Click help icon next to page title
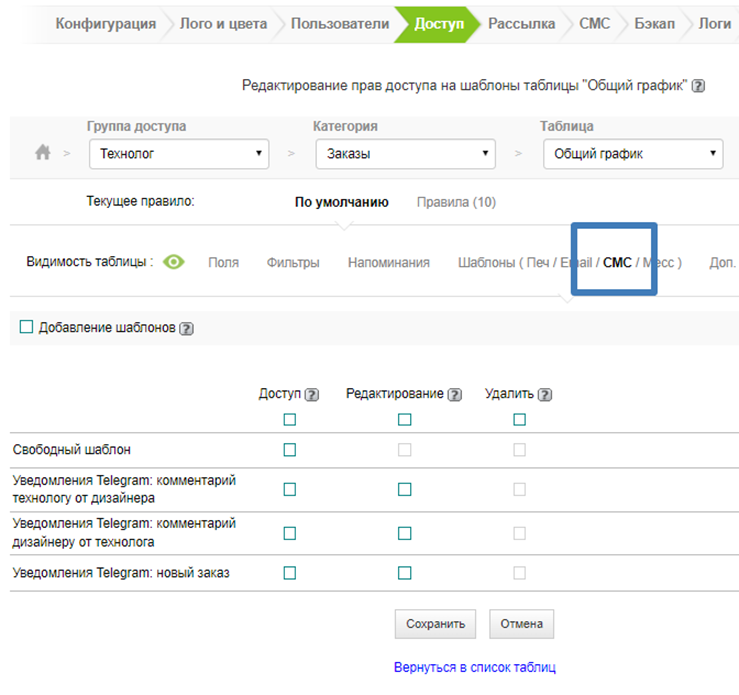The image size is (739, 695). tap(698, 87)
